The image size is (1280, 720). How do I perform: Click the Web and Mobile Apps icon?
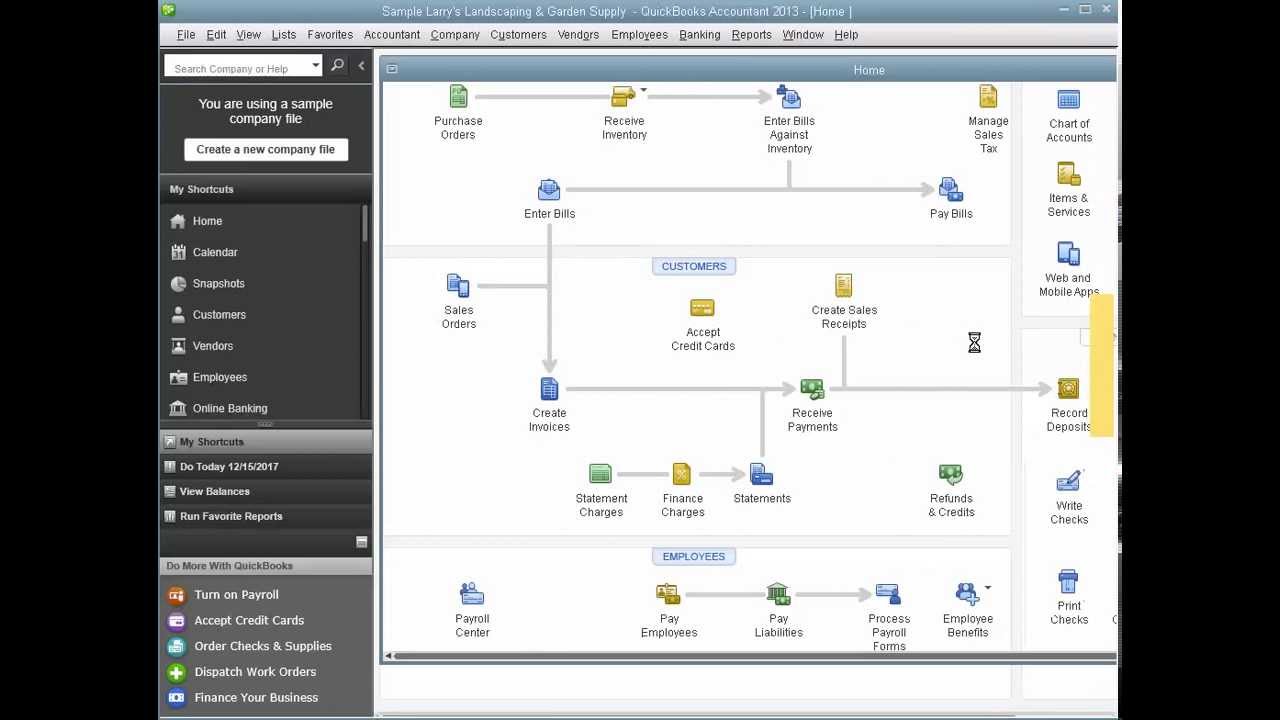(x=1068, y=254)
